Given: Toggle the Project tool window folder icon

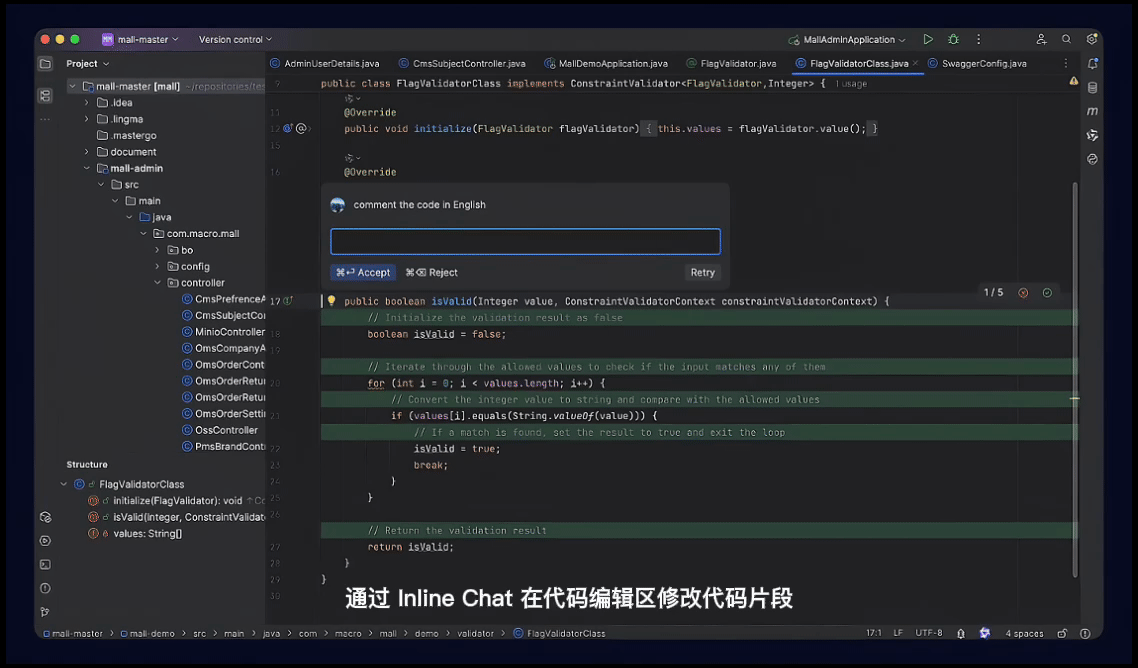Looking at the screenshot, I should point(45,64).
